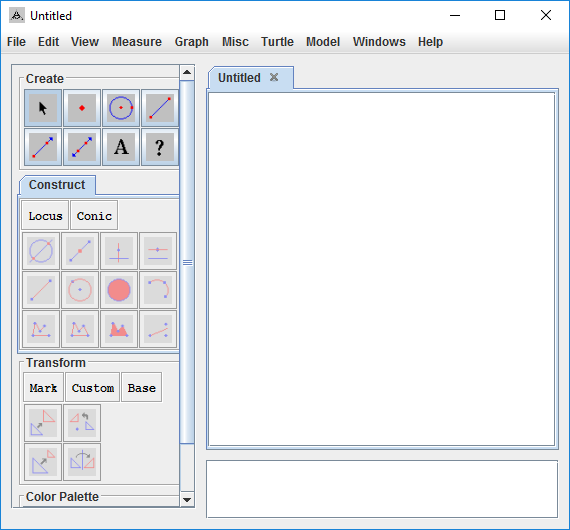Click the rotate transform icon
The image size is (570, 530).
tap(82, 423)
